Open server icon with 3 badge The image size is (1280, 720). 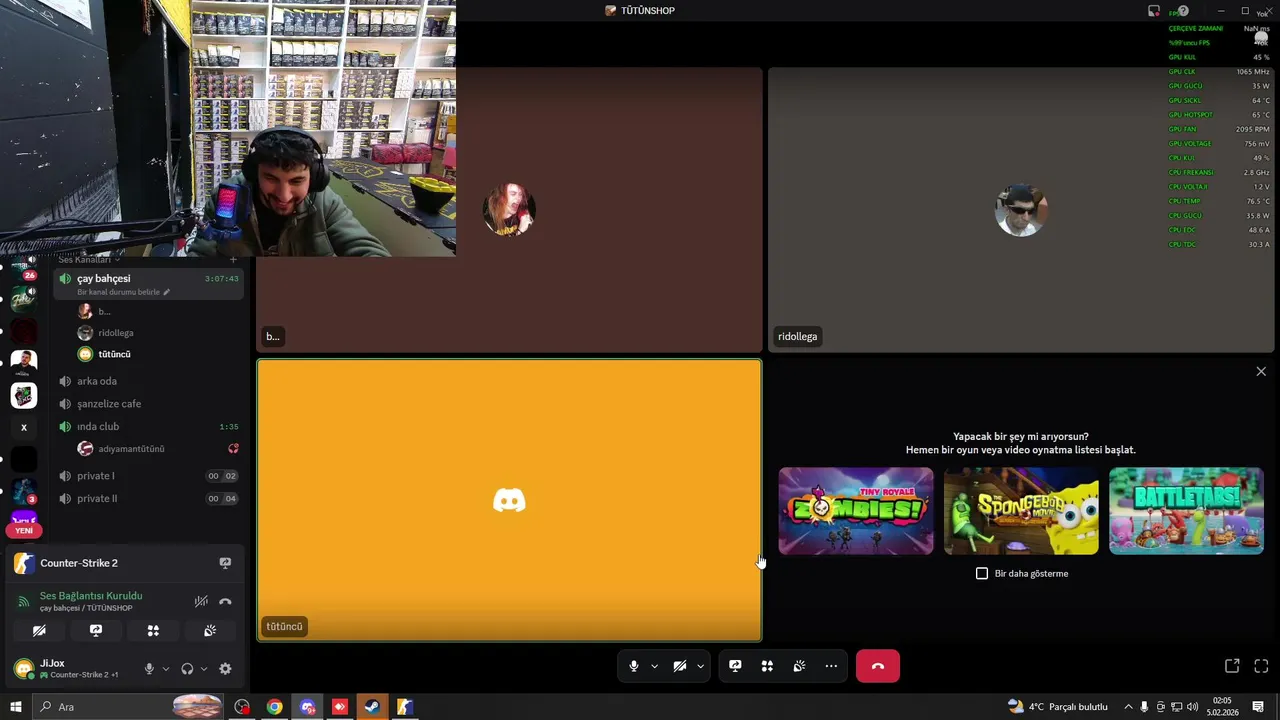point(24,491)
